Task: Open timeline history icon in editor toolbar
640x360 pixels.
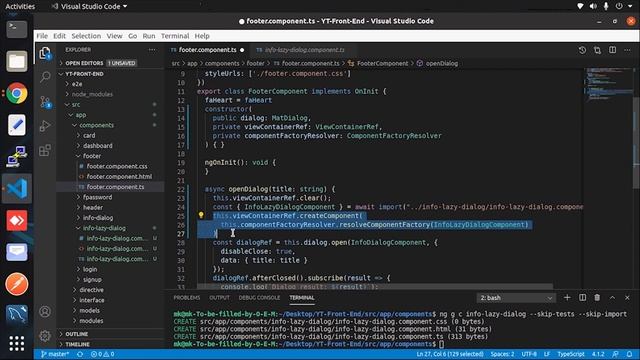Action: coord(582,50)
